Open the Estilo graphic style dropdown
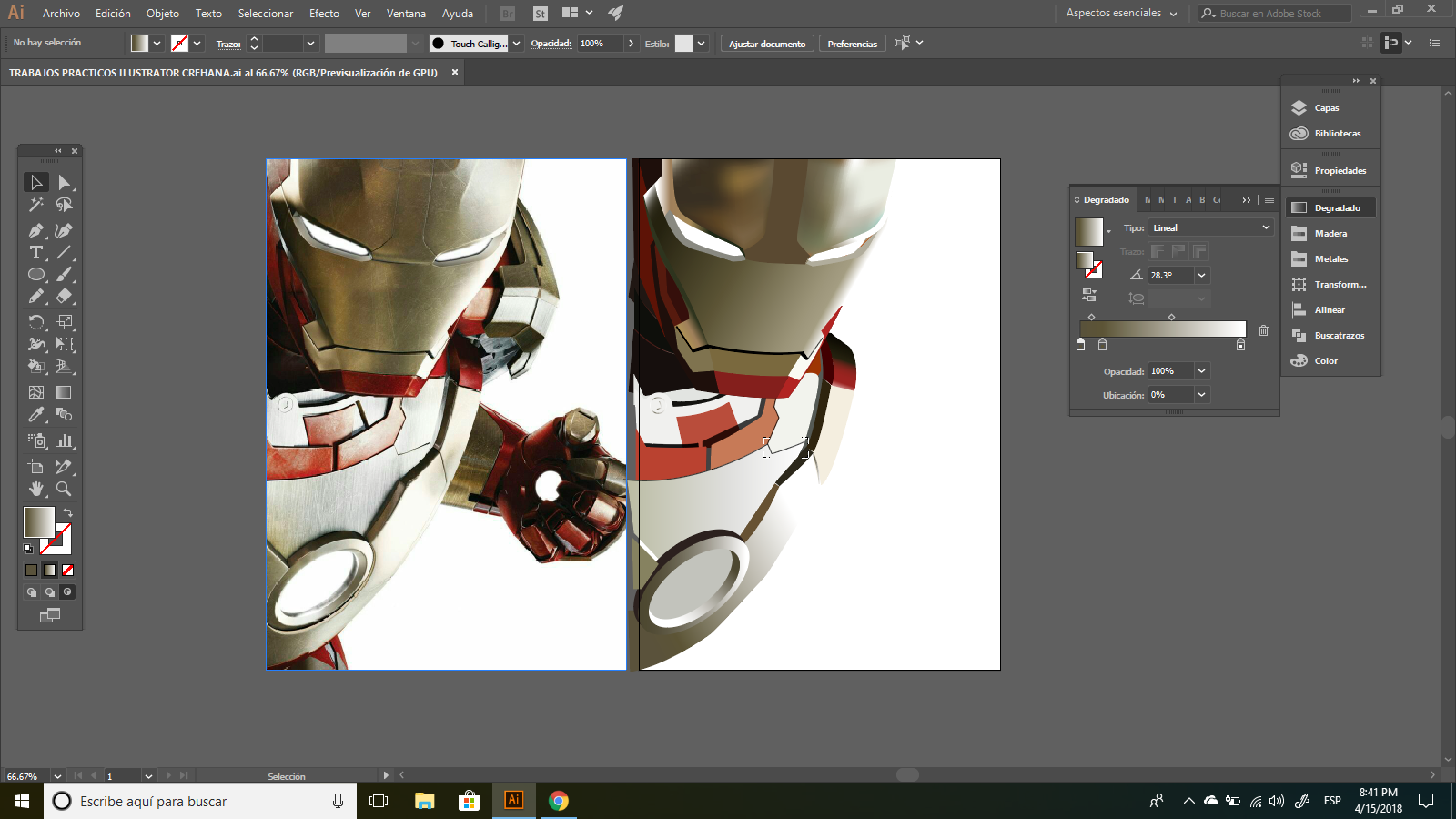 coord(701,43)
